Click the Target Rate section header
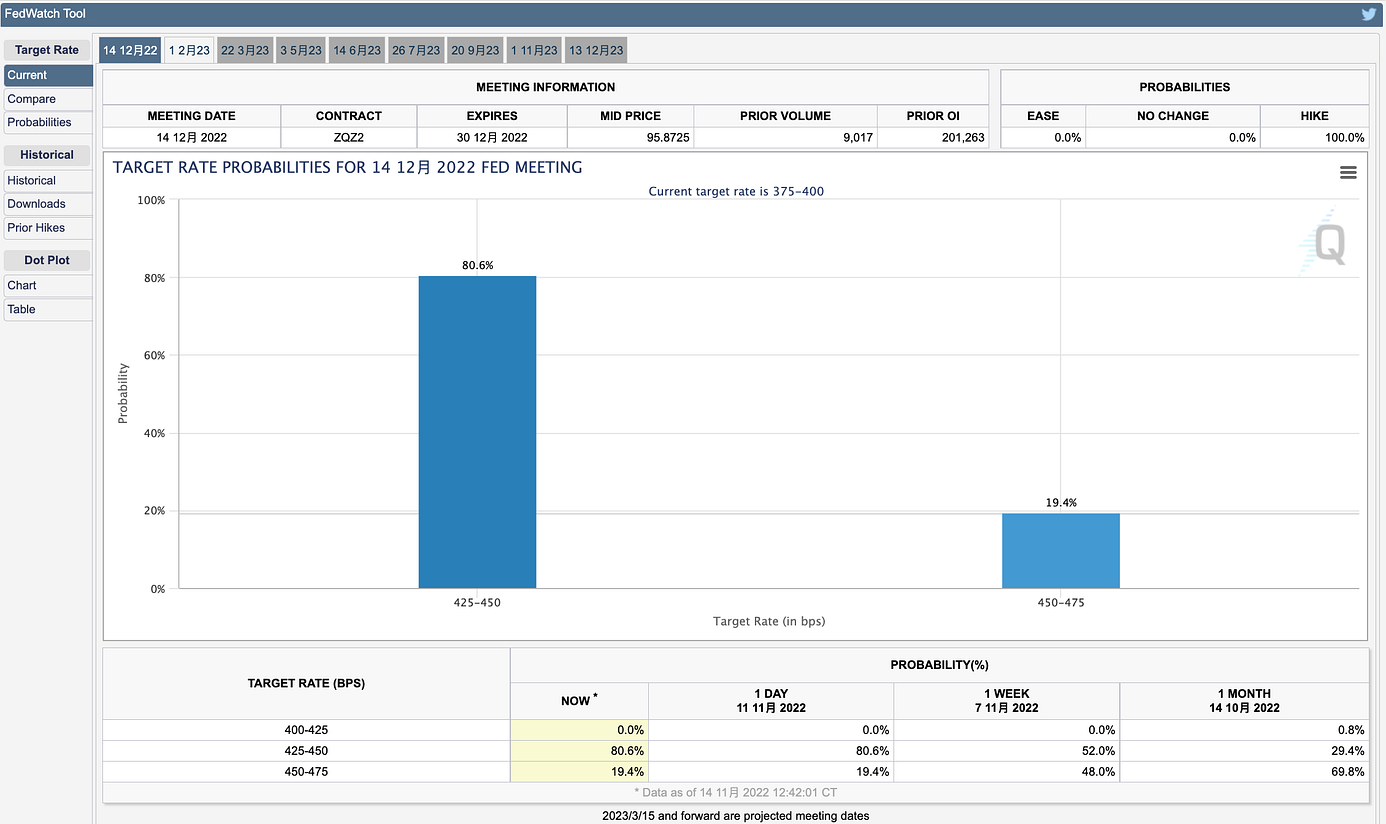 pos(47,50)
